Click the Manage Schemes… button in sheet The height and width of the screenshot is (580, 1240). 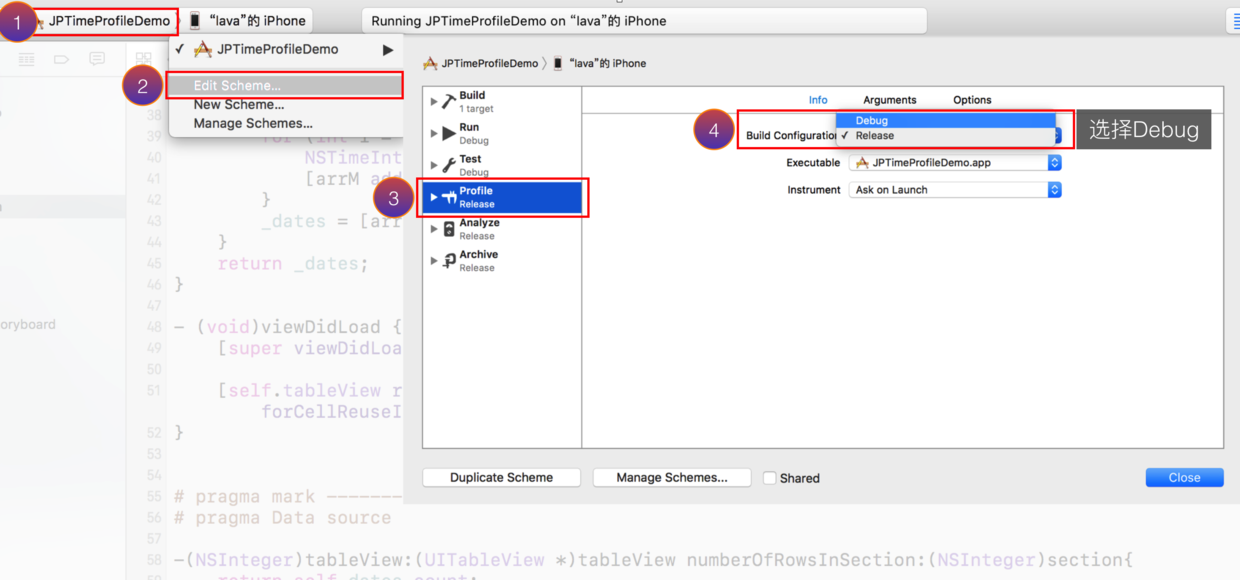672,478
